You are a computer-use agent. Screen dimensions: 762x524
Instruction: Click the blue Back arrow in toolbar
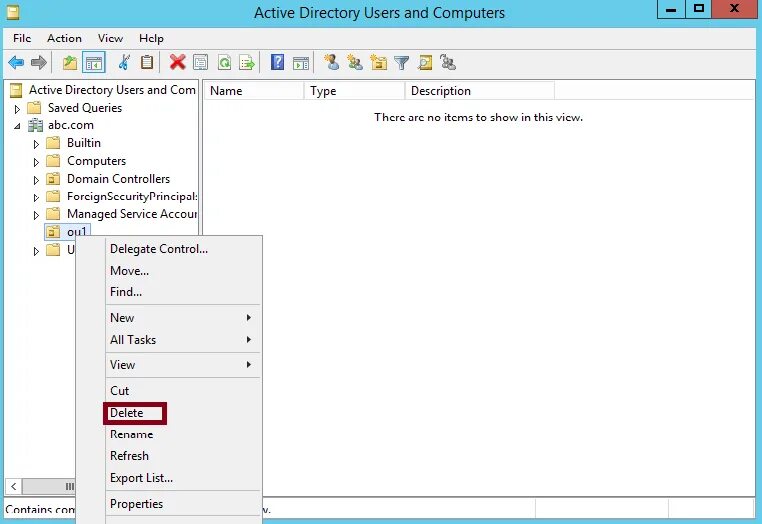[x=16, y=63]
